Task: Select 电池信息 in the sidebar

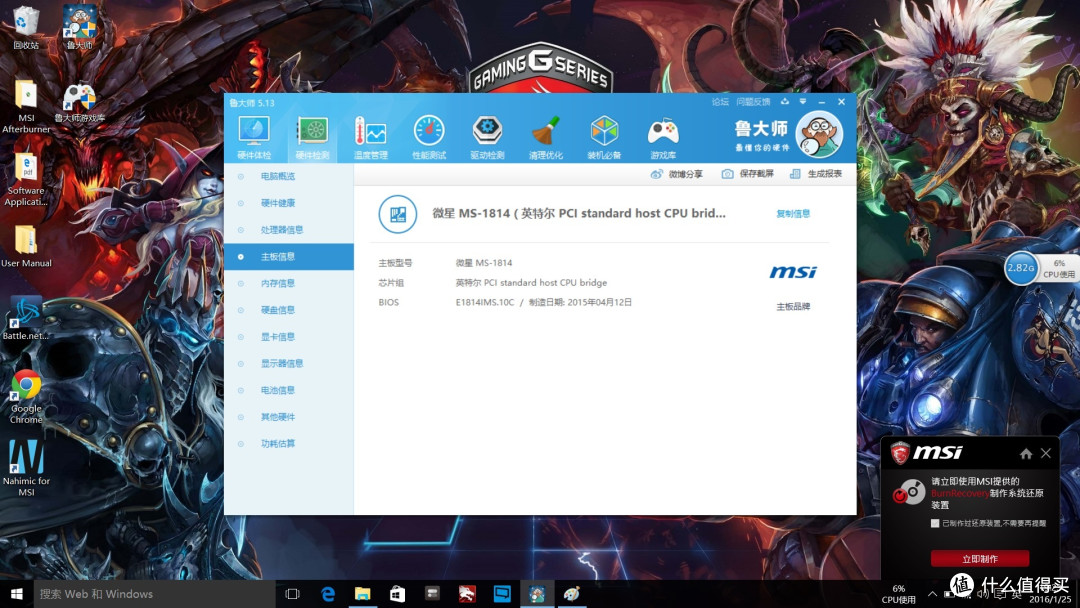Action: 289,390
